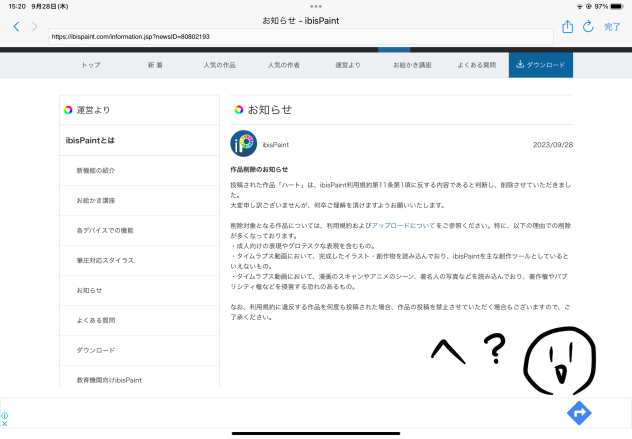Click the お知らせ section heading
The width and height of the screenshot is (632, 439).
click(x=270, y=110)
